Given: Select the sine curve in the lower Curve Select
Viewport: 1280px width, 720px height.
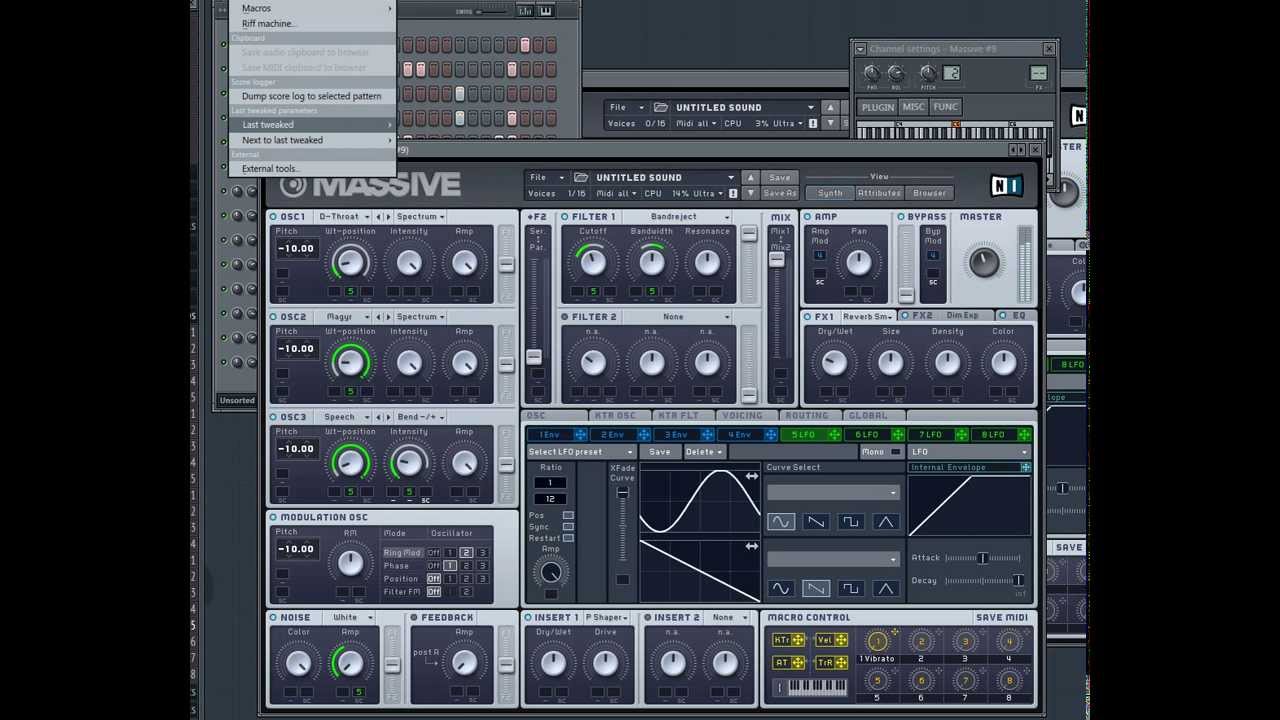Looking at the screenshot, I should (x=781, y=589).
